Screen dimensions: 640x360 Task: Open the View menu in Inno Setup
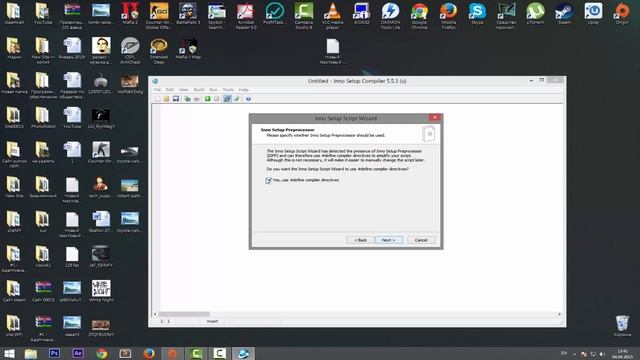(x=184, y=89)
